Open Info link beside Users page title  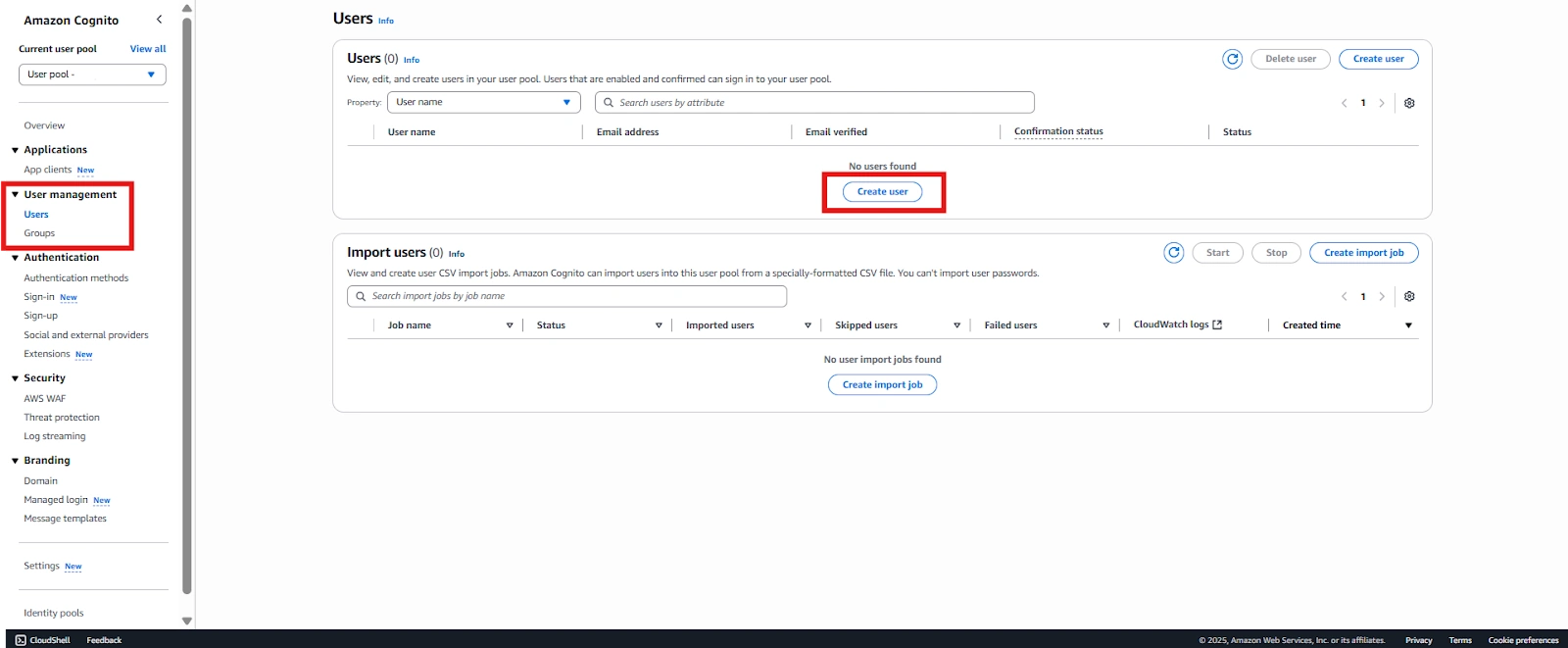(386, 21)
